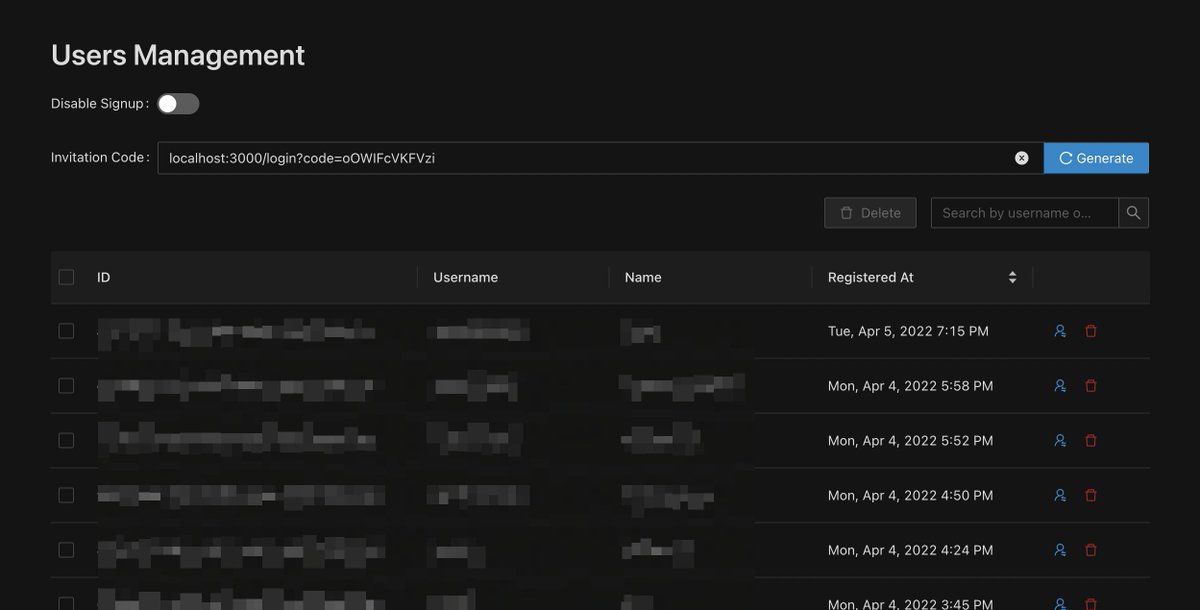The image size is (1200, 610).
Task: Click the Name column header
Action: [x=643, y=277]
